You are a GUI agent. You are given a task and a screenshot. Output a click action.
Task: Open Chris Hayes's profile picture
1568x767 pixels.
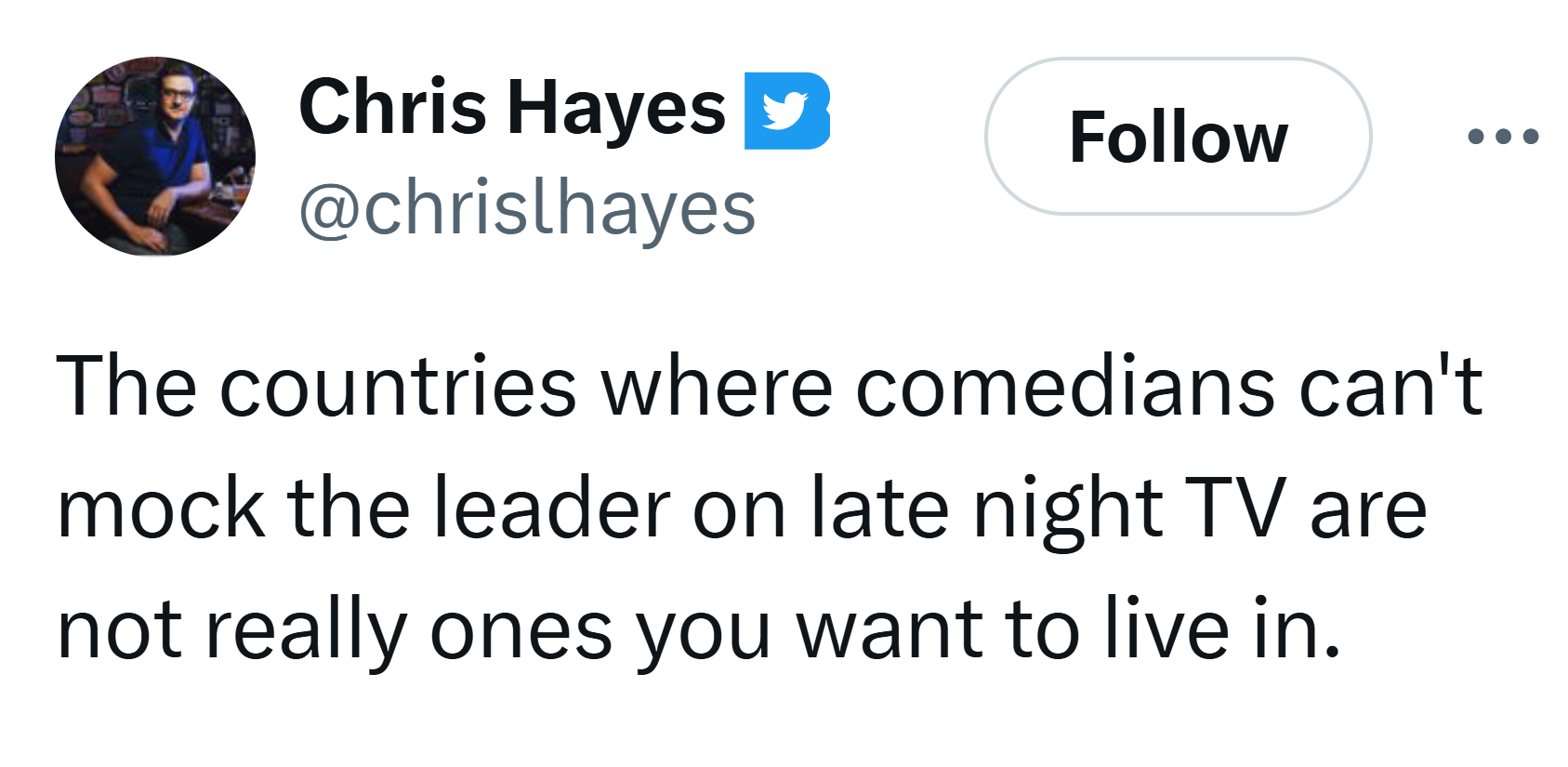155,156
